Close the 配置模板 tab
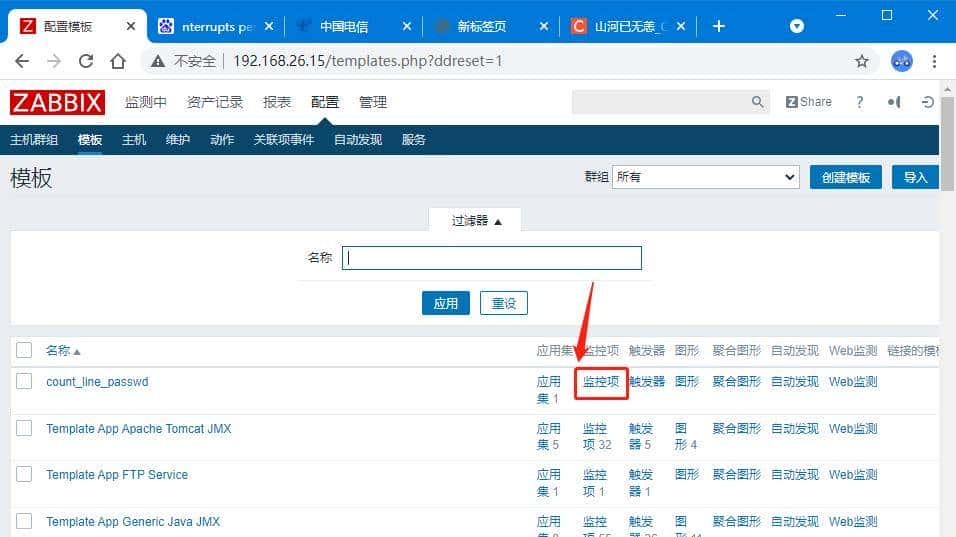Viewport: 956px width, 537px height. 131,26
